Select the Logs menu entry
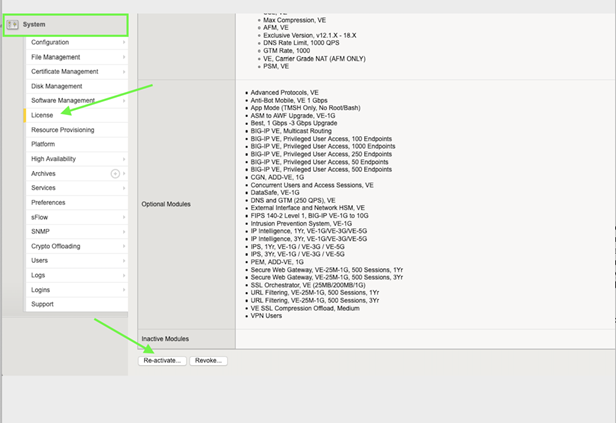The width and height of the screenshot is (616, 423). (77, 275)
